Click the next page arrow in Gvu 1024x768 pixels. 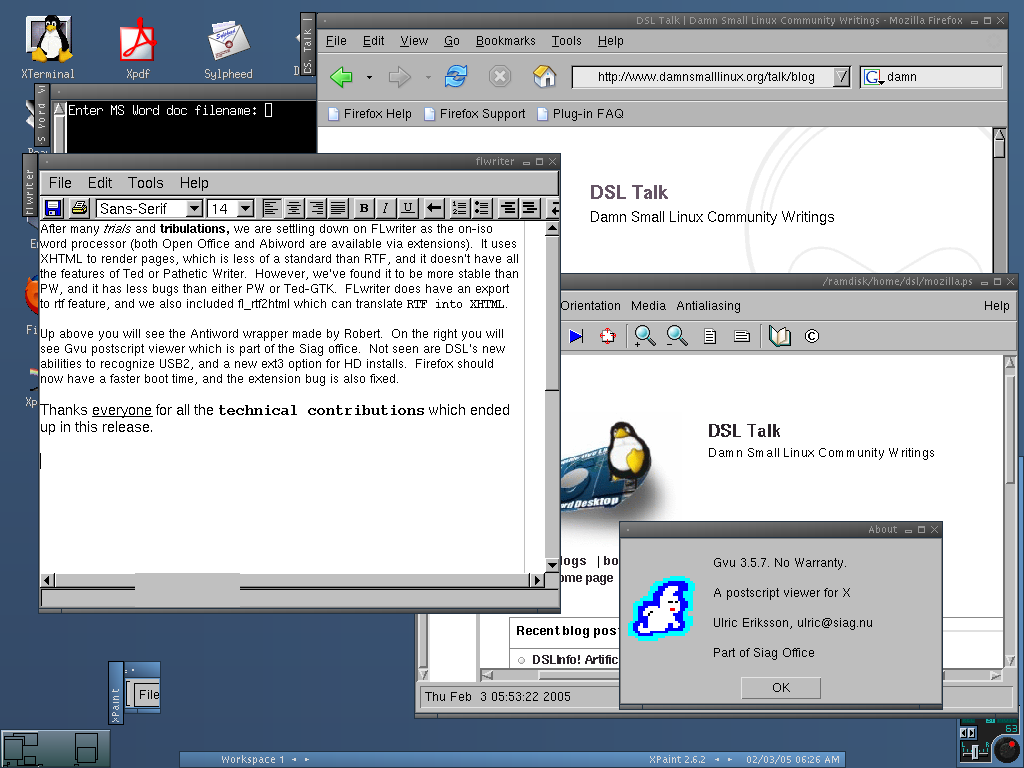(576, 336)
